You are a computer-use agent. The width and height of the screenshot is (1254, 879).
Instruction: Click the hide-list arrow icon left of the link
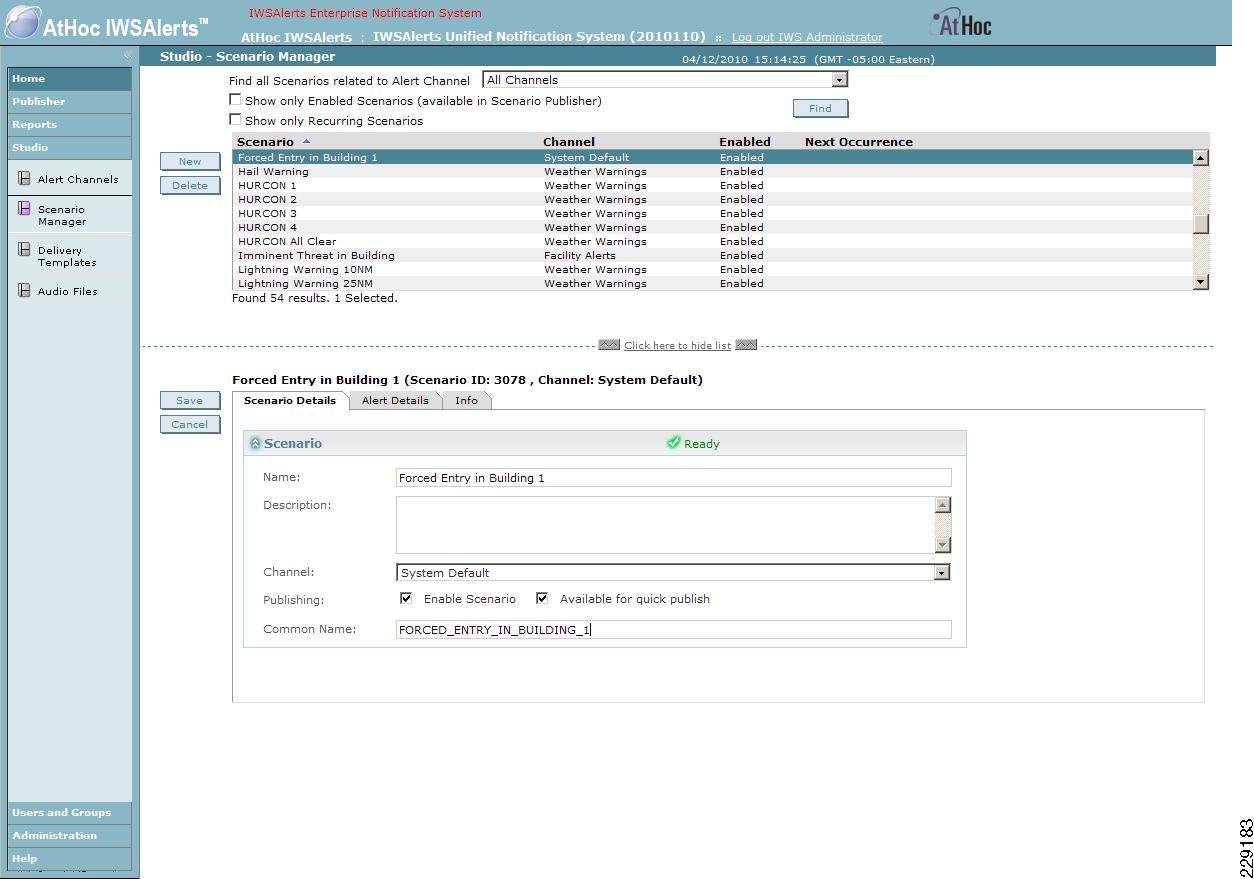point(609,345)
